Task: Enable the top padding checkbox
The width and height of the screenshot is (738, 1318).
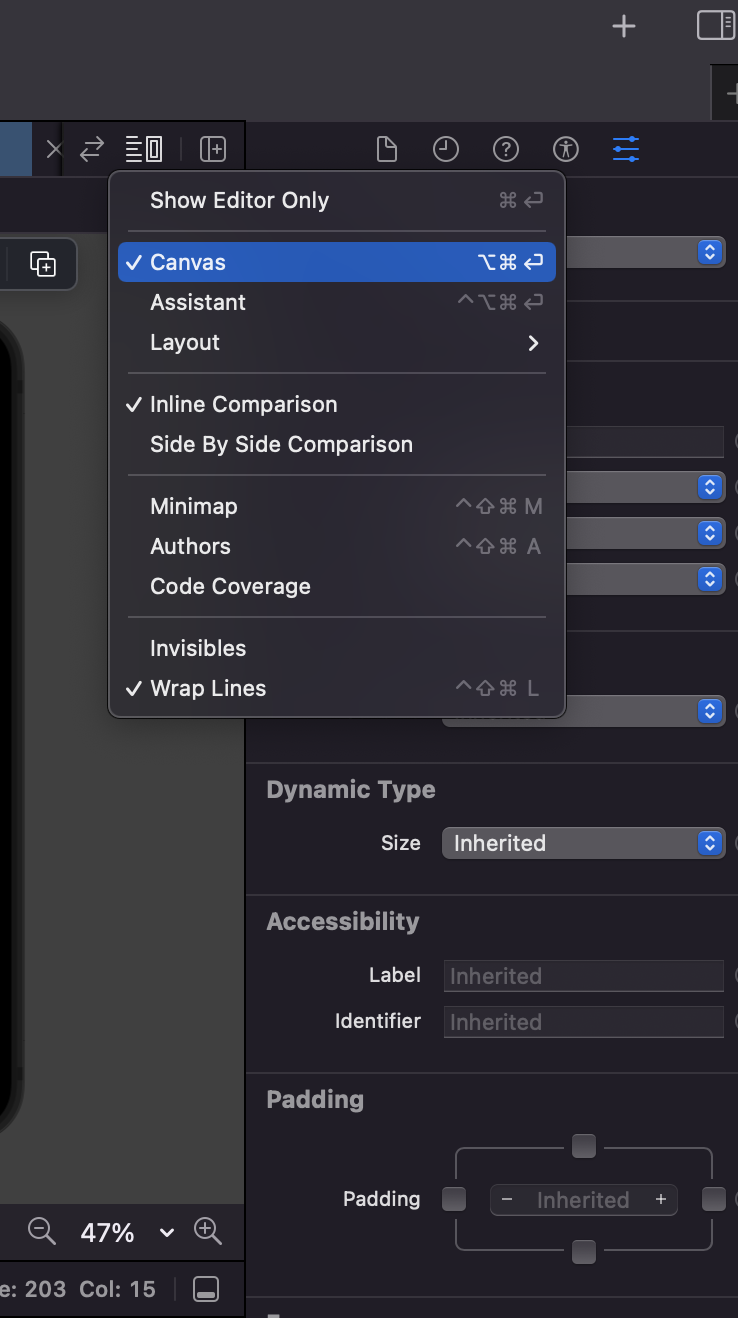Action: [584, 1147]
